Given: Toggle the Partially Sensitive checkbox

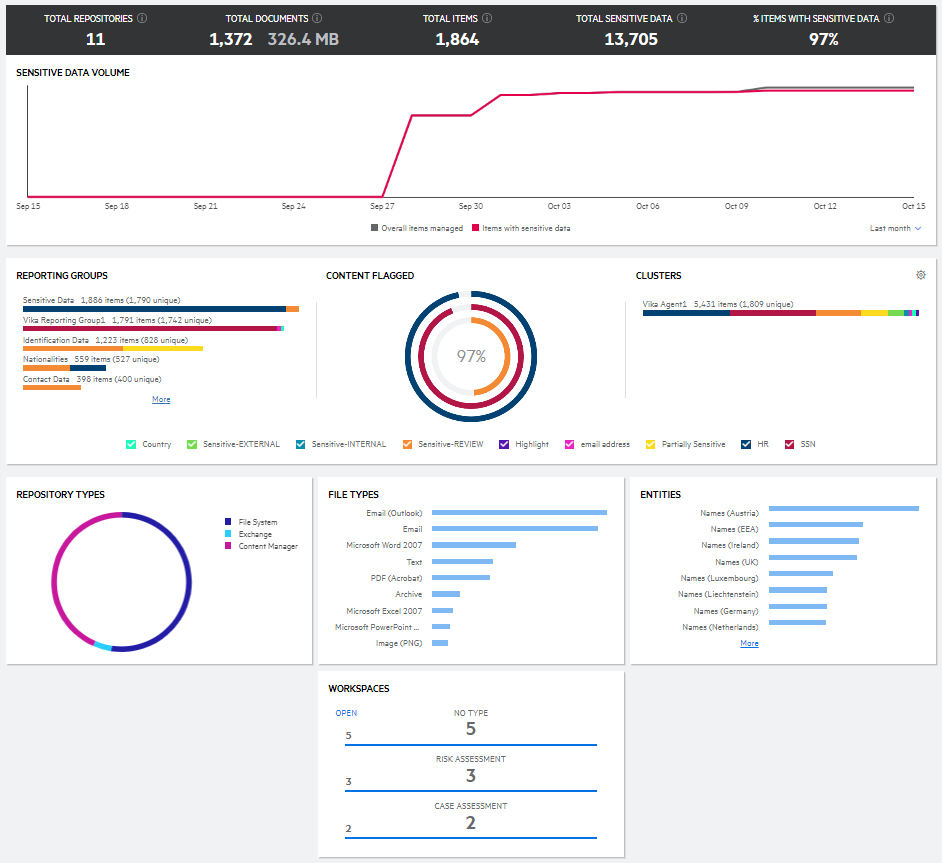Looking at the screenshot, I should coord(650,444).
